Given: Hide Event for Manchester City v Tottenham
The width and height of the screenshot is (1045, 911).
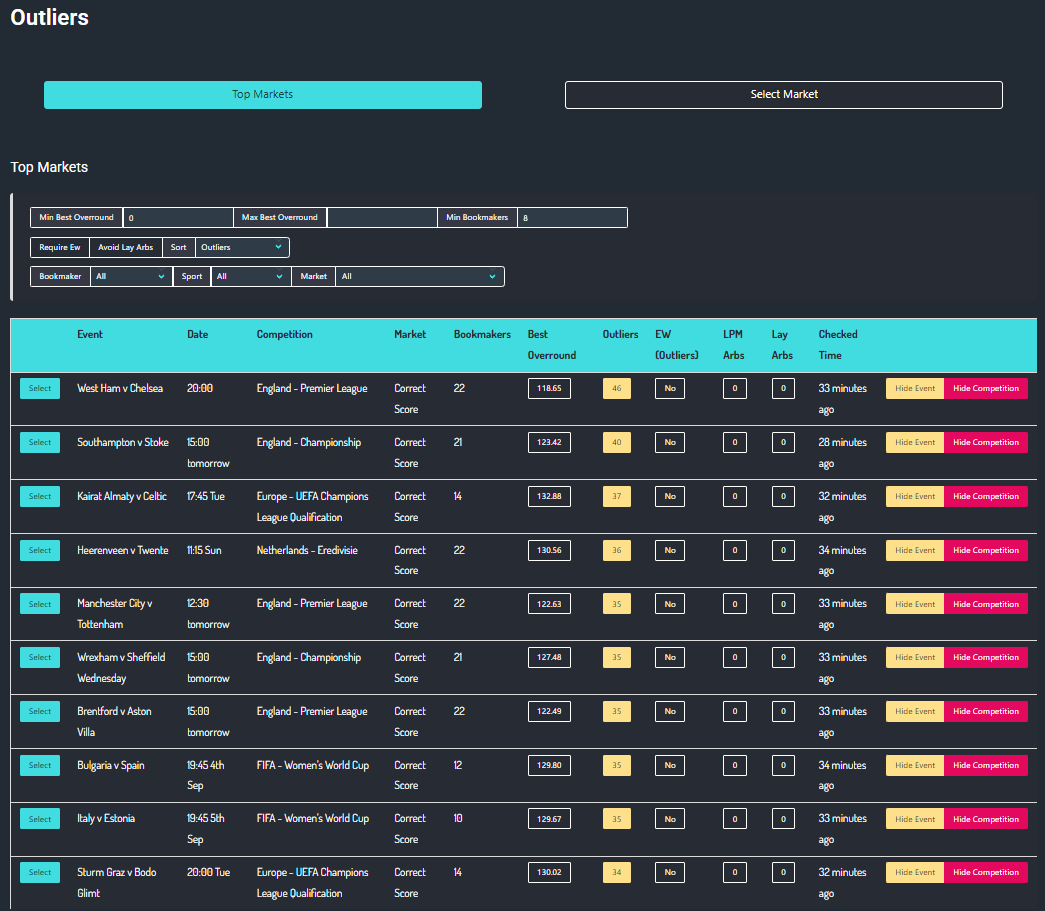Looking at the screenshot, I should 915,604.
